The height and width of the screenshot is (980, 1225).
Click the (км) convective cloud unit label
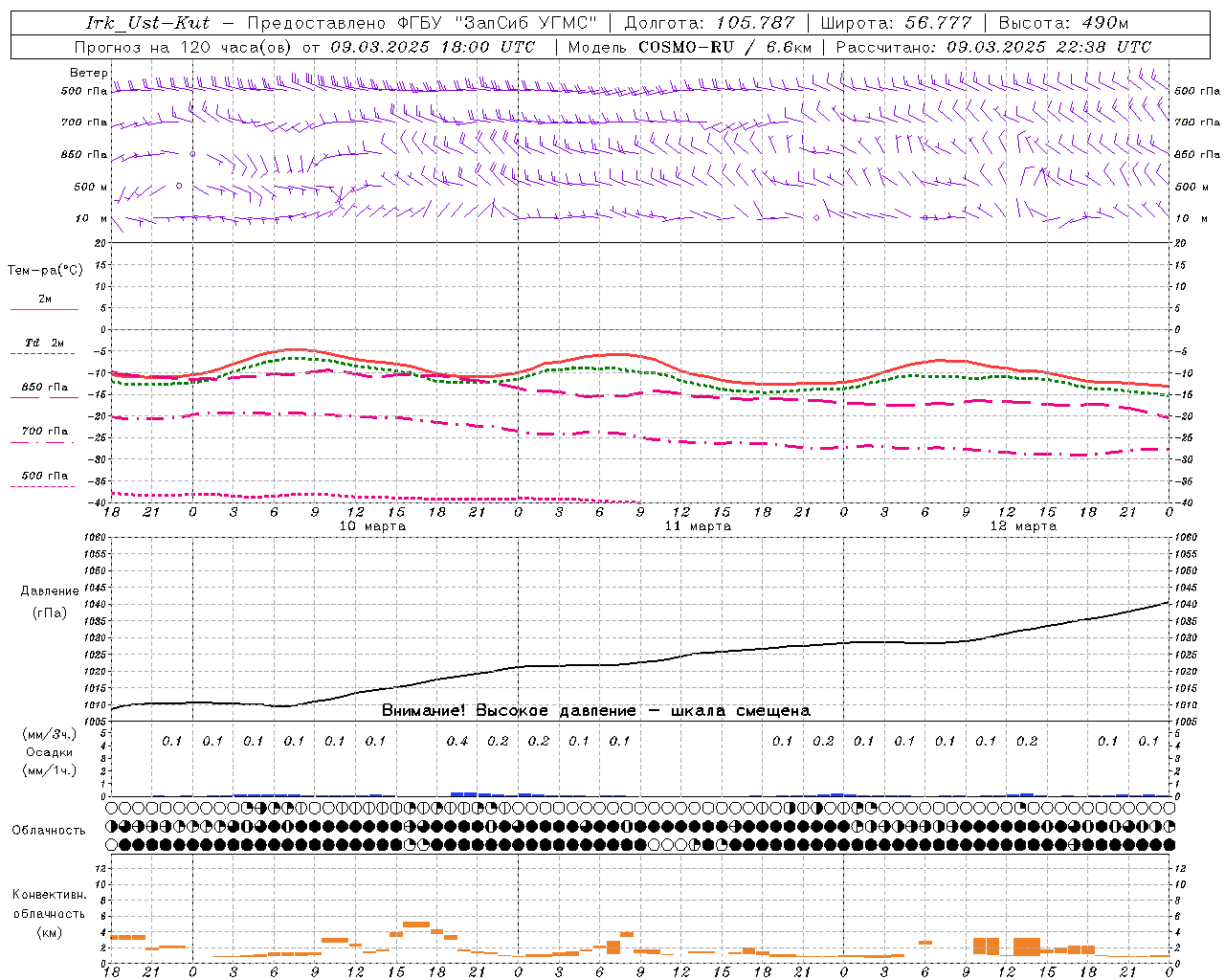pos(49,932)
